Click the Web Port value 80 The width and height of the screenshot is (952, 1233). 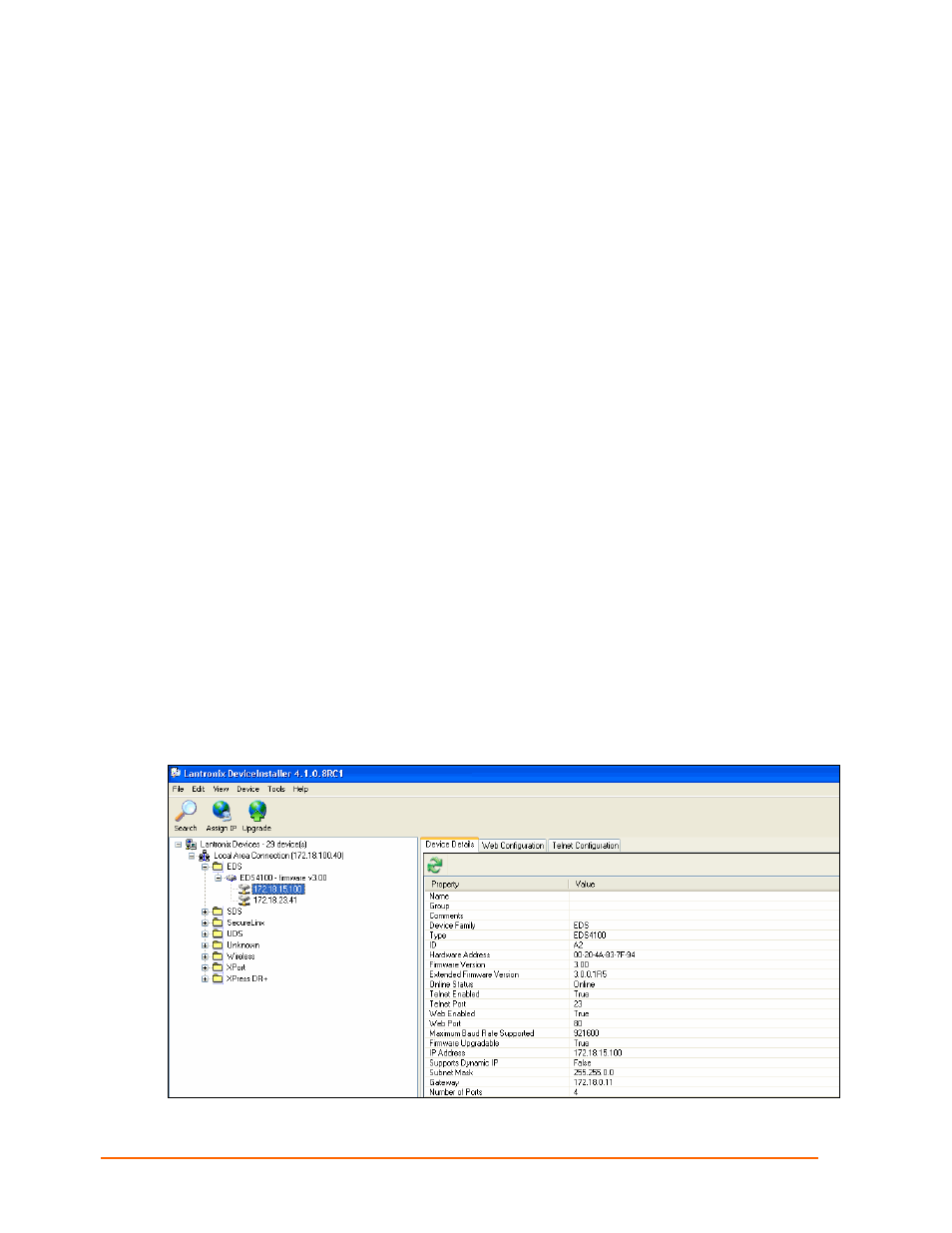click(578, 1024)
